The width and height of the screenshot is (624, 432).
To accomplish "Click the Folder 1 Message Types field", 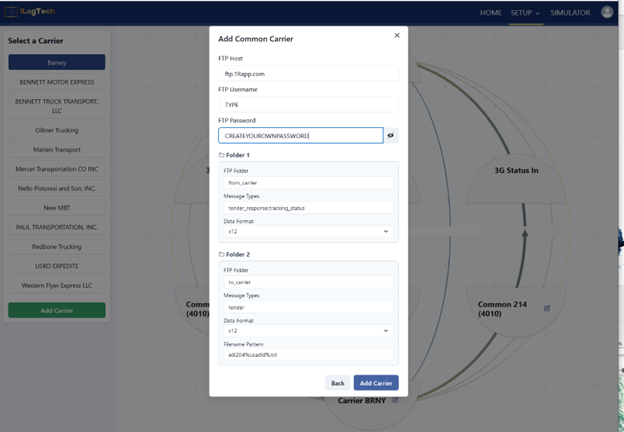I will (308, 207).
